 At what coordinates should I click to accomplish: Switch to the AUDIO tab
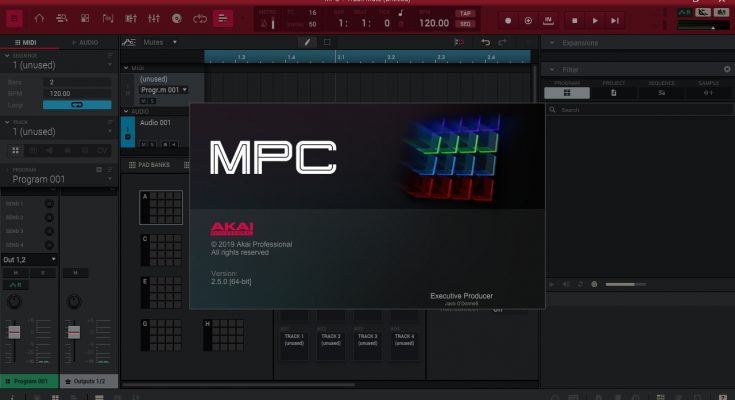[87, 43]
